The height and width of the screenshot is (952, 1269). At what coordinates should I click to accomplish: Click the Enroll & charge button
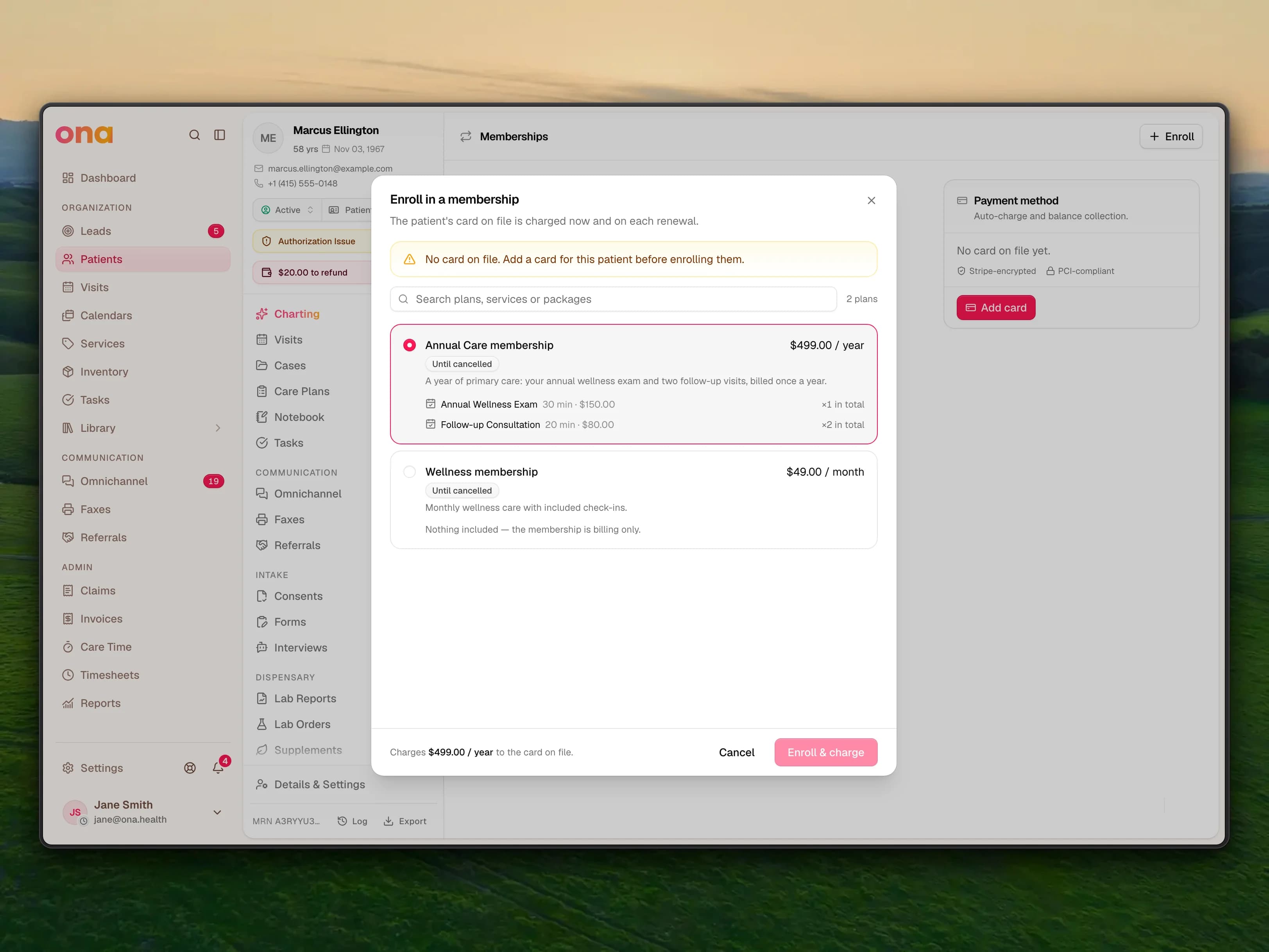pyautogui.click(x=825, y=752)
